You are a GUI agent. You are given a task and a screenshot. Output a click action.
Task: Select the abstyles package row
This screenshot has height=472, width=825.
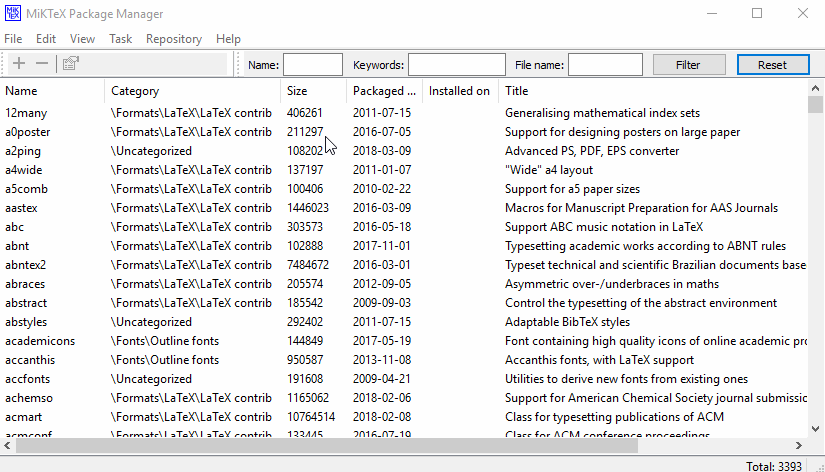click(x=404, y=322)
